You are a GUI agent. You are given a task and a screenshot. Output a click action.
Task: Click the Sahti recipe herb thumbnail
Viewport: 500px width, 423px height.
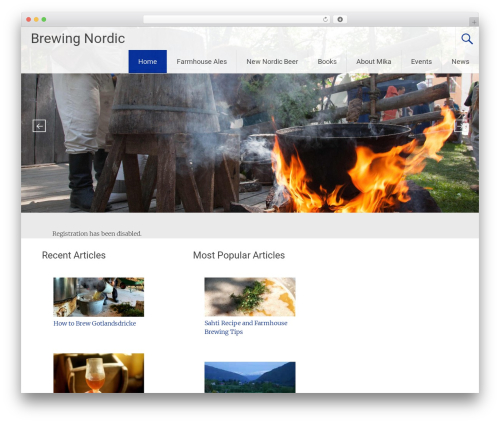250,297
